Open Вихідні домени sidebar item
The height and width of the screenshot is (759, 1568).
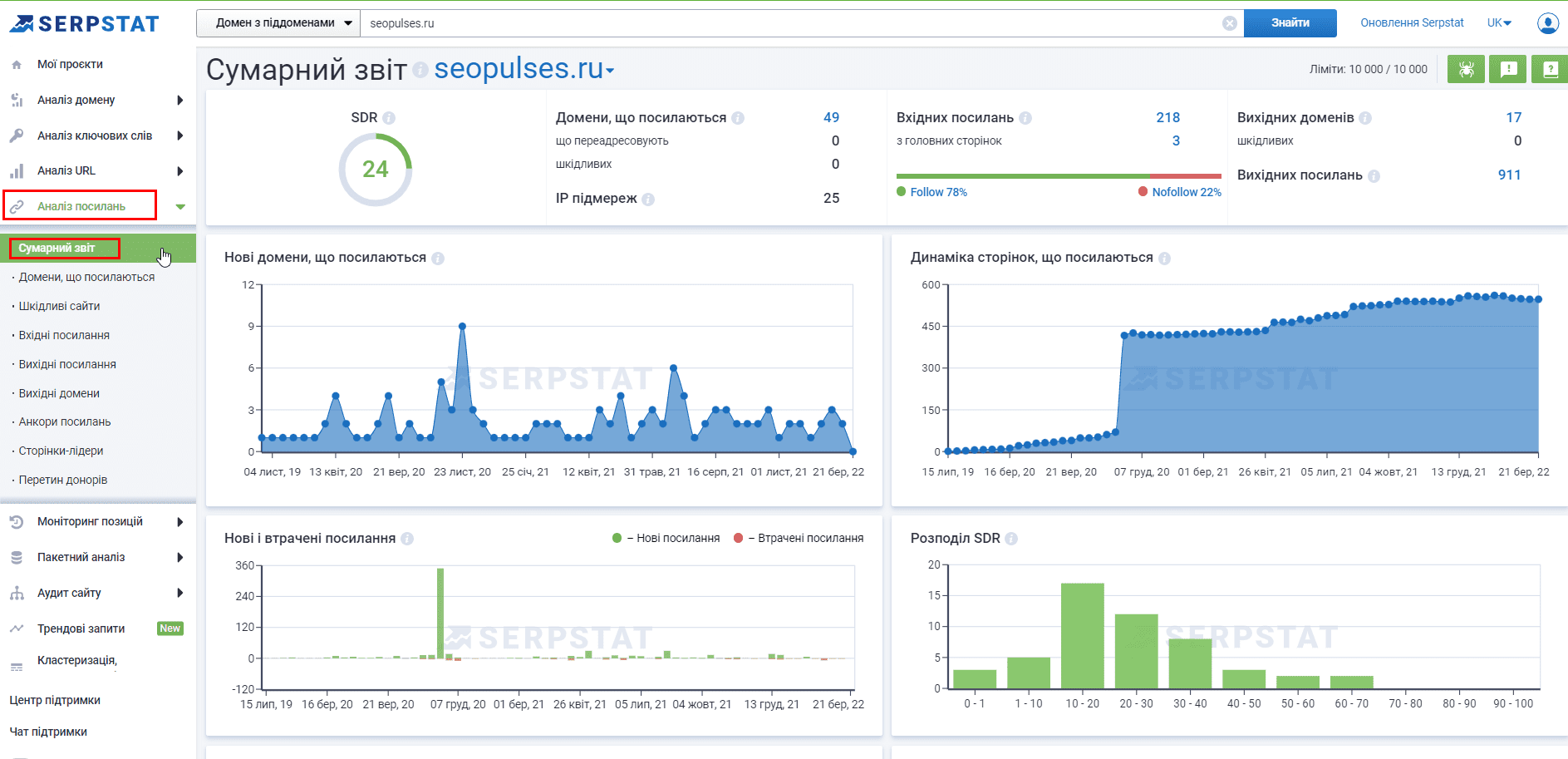click(x=59, y=394)
